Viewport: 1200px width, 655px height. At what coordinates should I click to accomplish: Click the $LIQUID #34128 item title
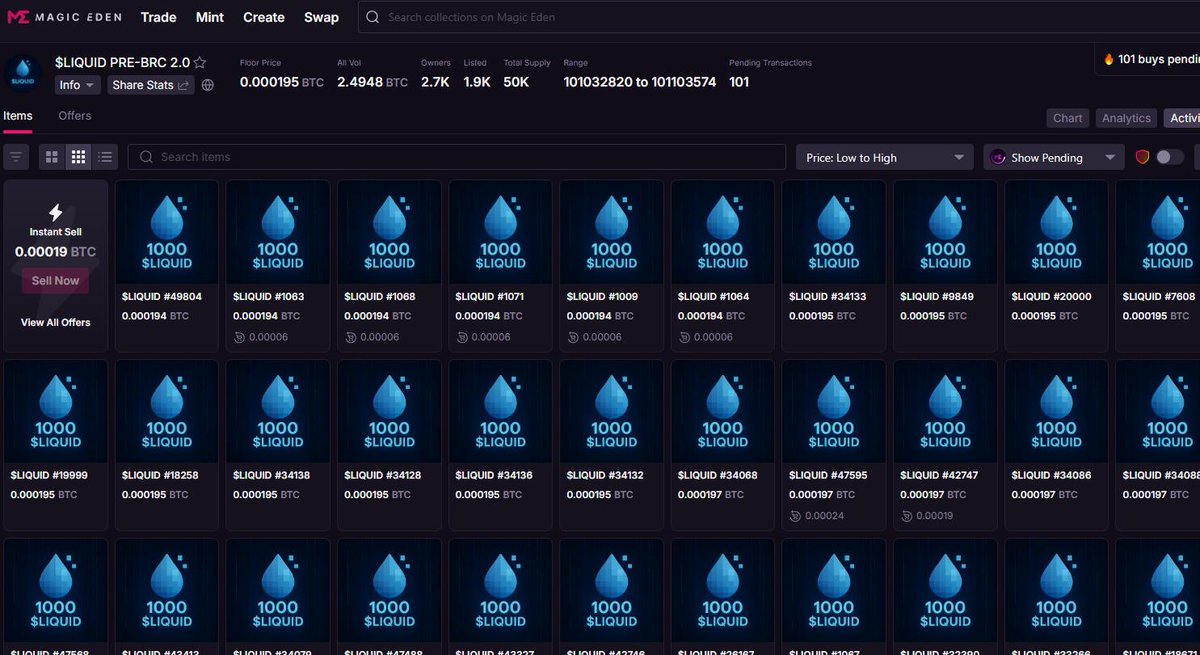click(x=383, y=475)
